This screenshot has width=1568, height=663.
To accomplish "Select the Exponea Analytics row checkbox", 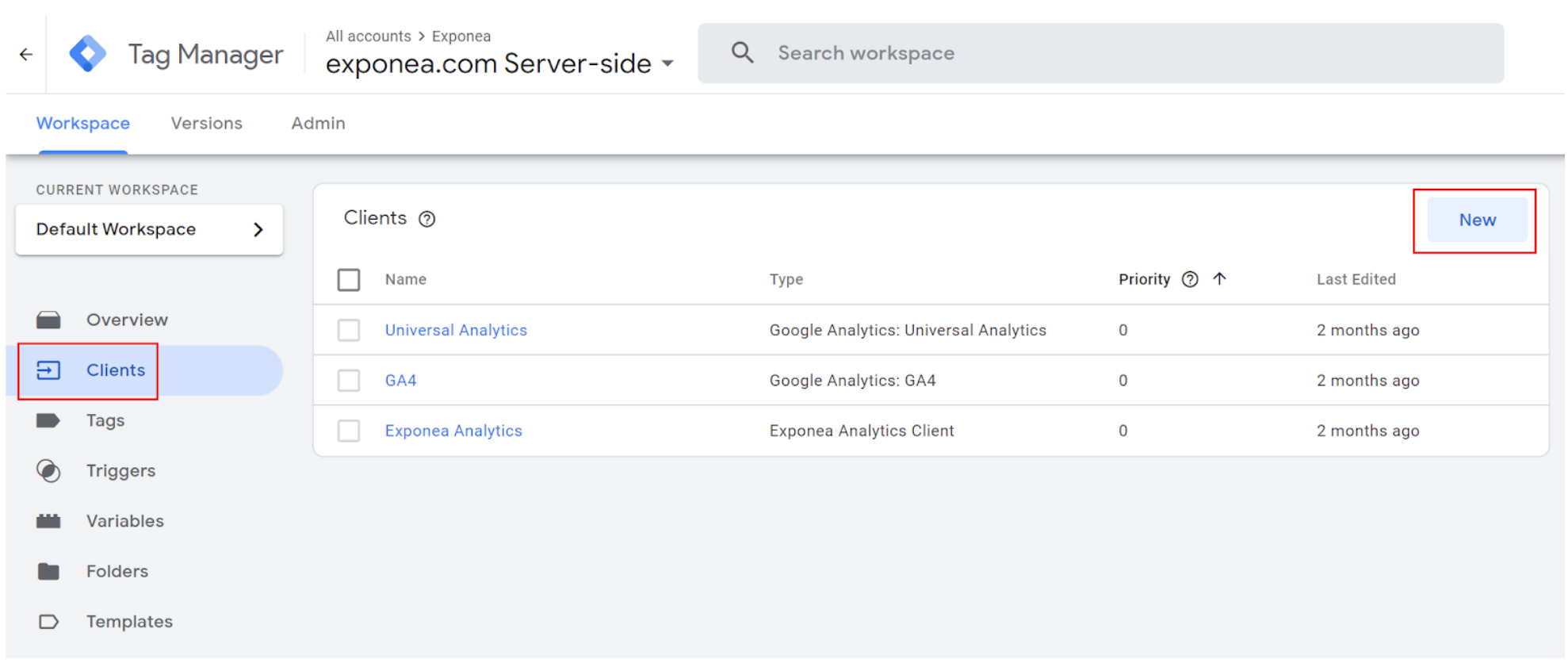I will tap(349, 431).
